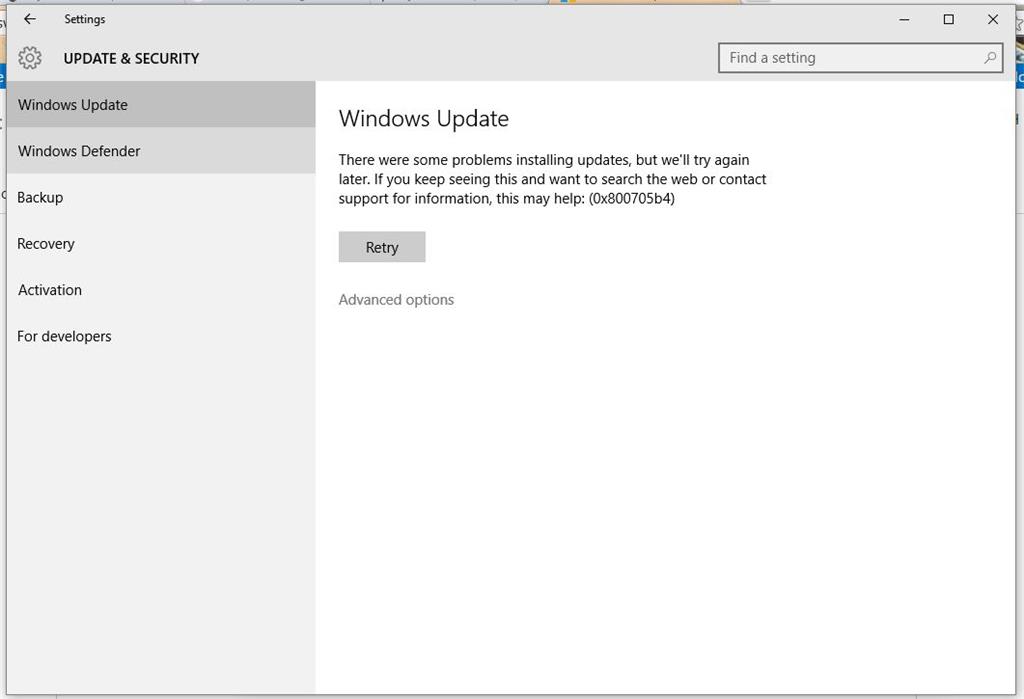Click the UPDATE & SECURITY header title

point(131,59)
